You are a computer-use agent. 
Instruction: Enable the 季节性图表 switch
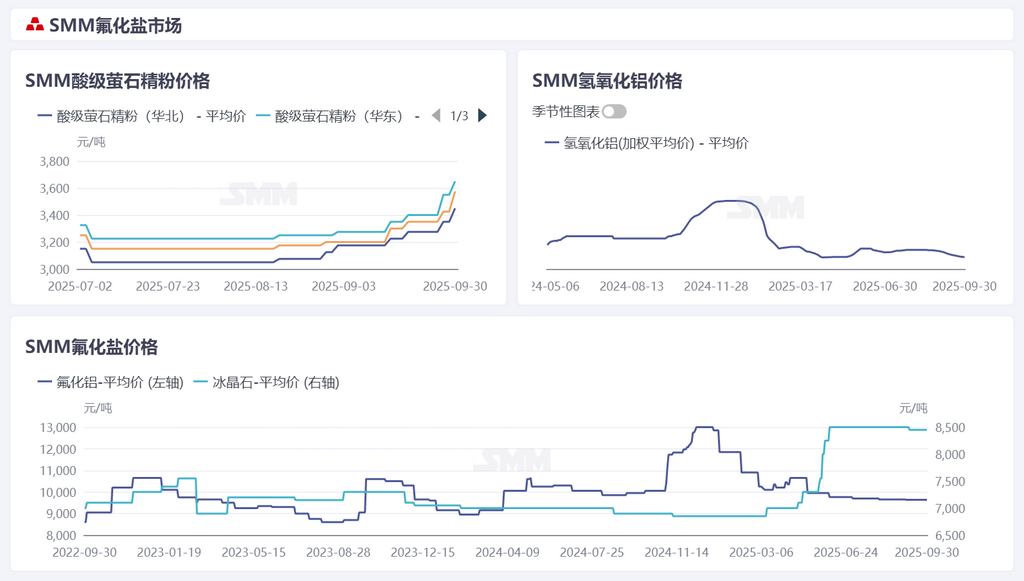(x=614, y=112)
